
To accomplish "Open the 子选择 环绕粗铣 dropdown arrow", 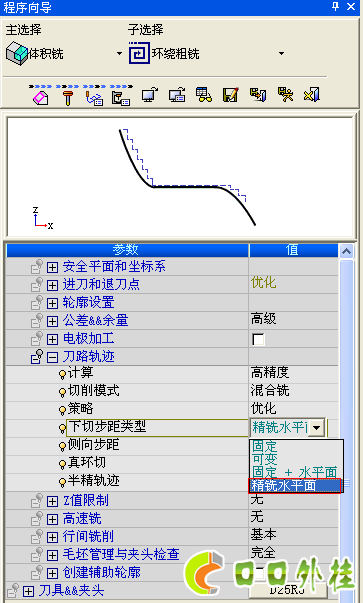I will pyautogui.click(x=282, y=53).
